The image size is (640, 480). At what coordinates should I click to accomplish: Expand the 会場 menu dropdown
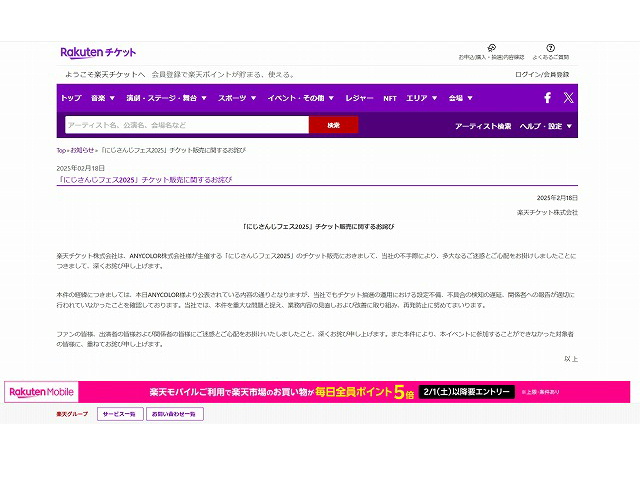coord(460,98)
